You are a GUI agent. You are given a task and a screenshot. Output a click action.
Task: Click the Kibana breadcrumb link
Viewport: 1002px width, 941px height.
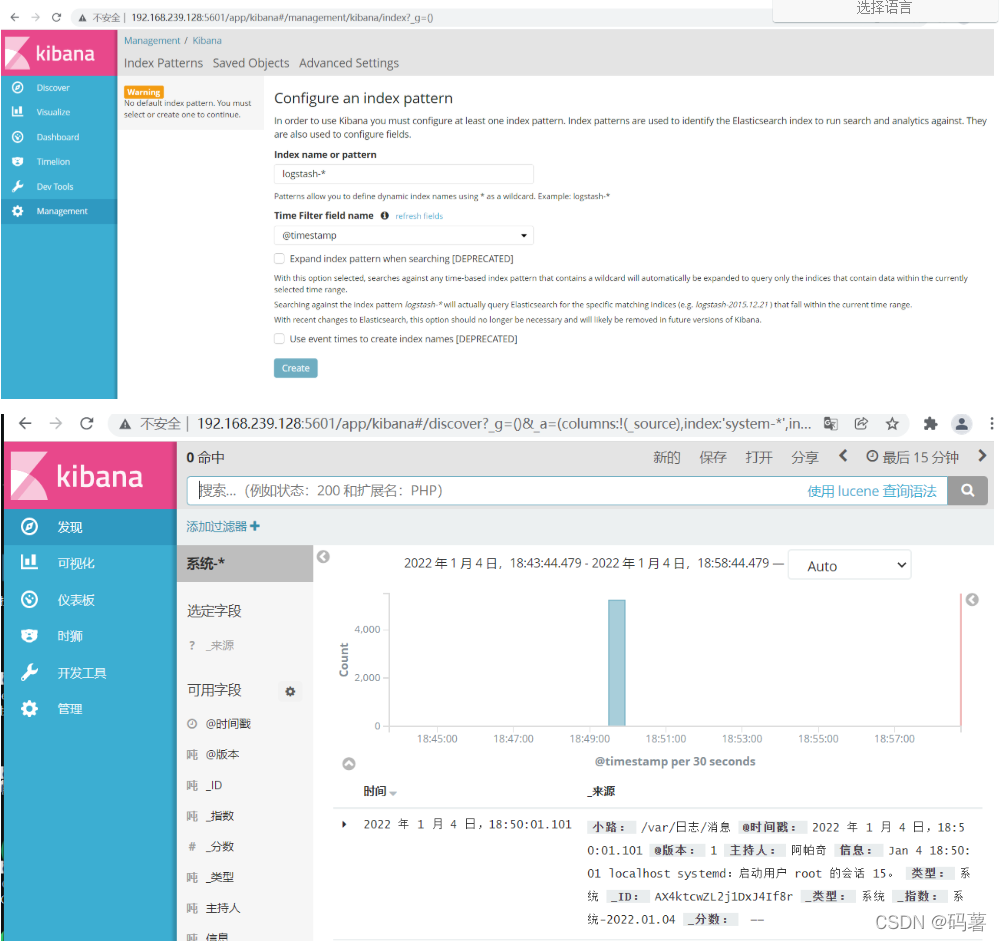[207, 40]
